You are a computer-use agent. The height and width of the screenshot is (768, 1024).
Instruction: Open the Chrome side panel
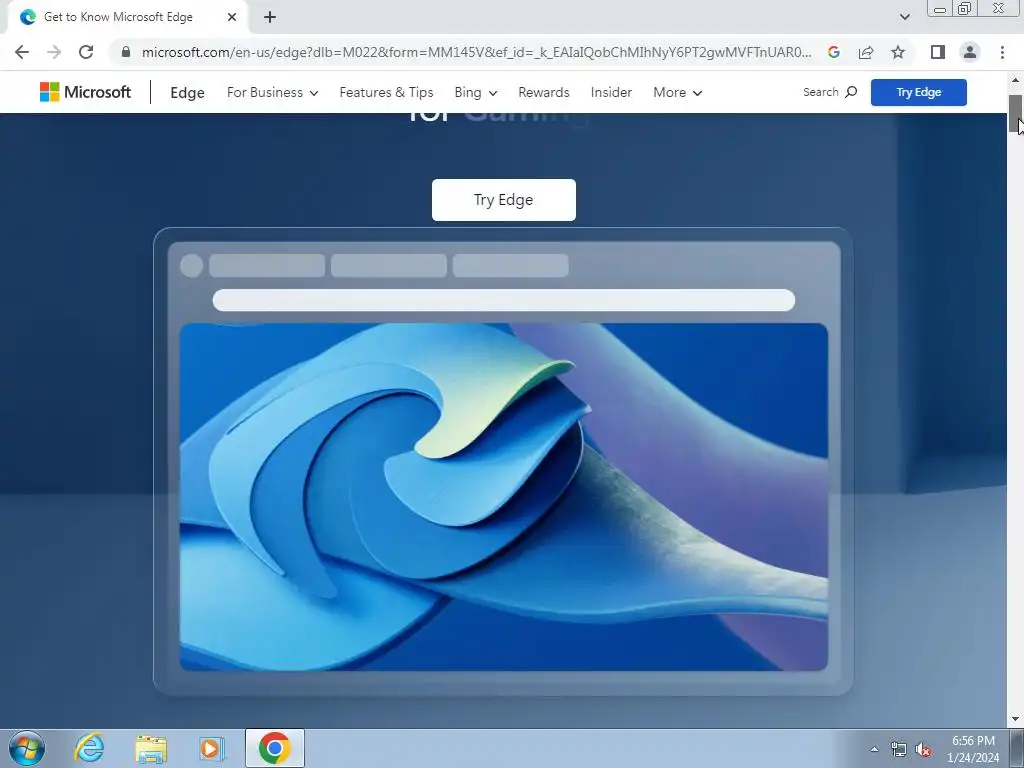pyautogui.click(x=938, y=52)
